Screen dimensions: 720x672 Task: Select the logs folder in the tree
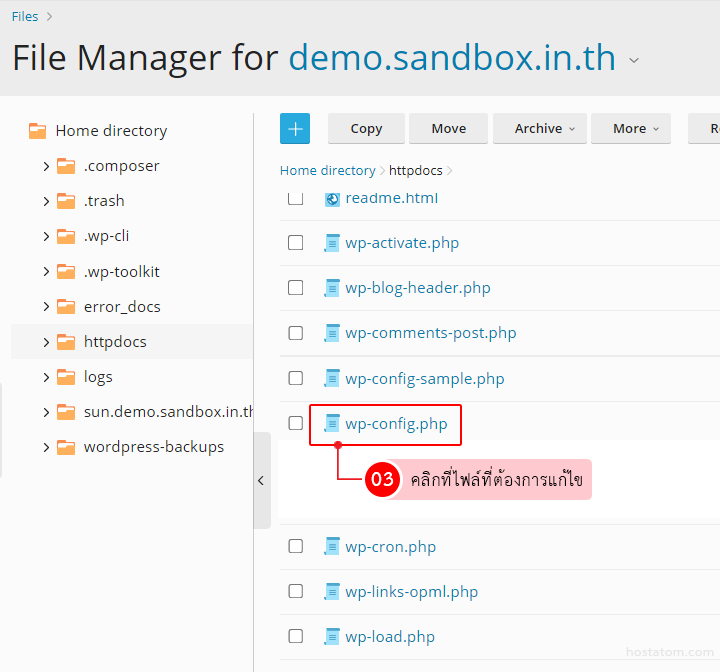[x=98, y=377]
